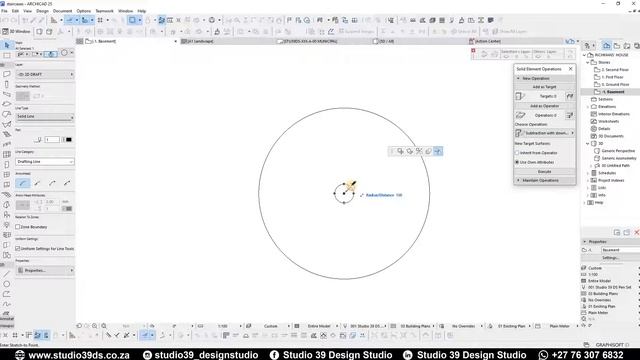Choose the Roof tool in toolbox
The height and width of the screenshot is (360, 640).
(x=7, y=114)
